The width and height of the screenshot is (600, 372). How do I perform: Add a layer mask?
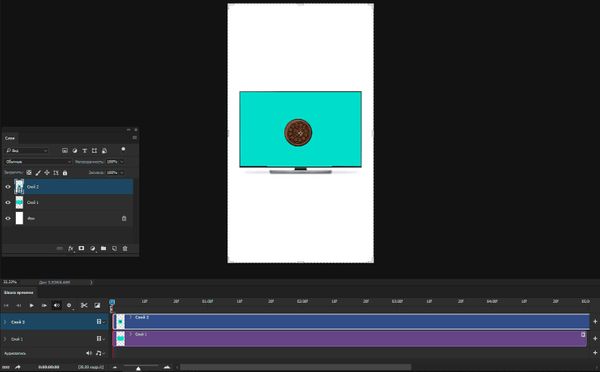pyautogui.click(x=82, y=248)
